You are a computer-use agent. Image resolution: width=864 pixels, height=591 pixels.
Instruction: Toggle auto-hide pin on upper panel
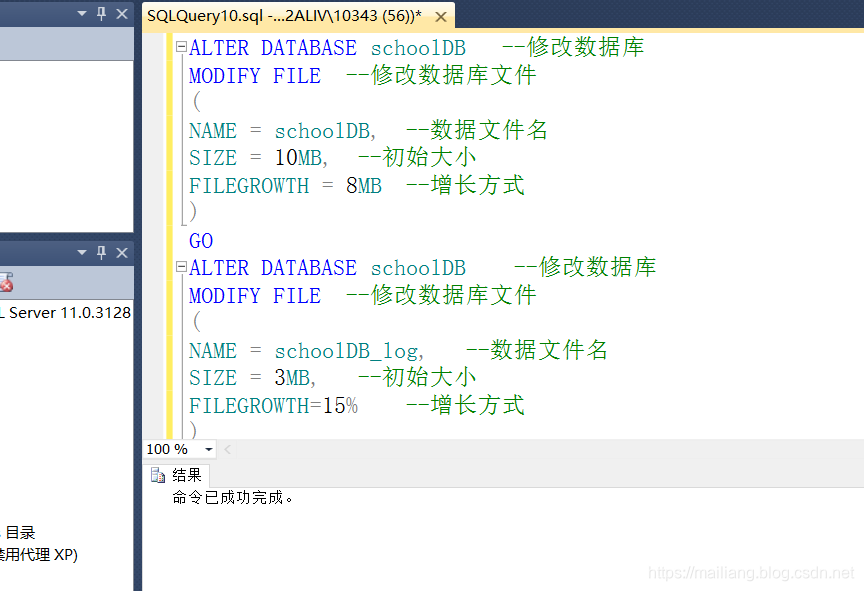pos(101,13)
